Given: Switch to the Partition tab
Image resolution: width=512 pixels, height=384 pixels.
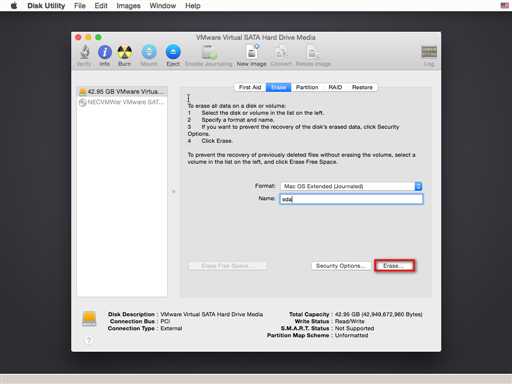Looking at the screenshot, I should (x=307, y=87).
